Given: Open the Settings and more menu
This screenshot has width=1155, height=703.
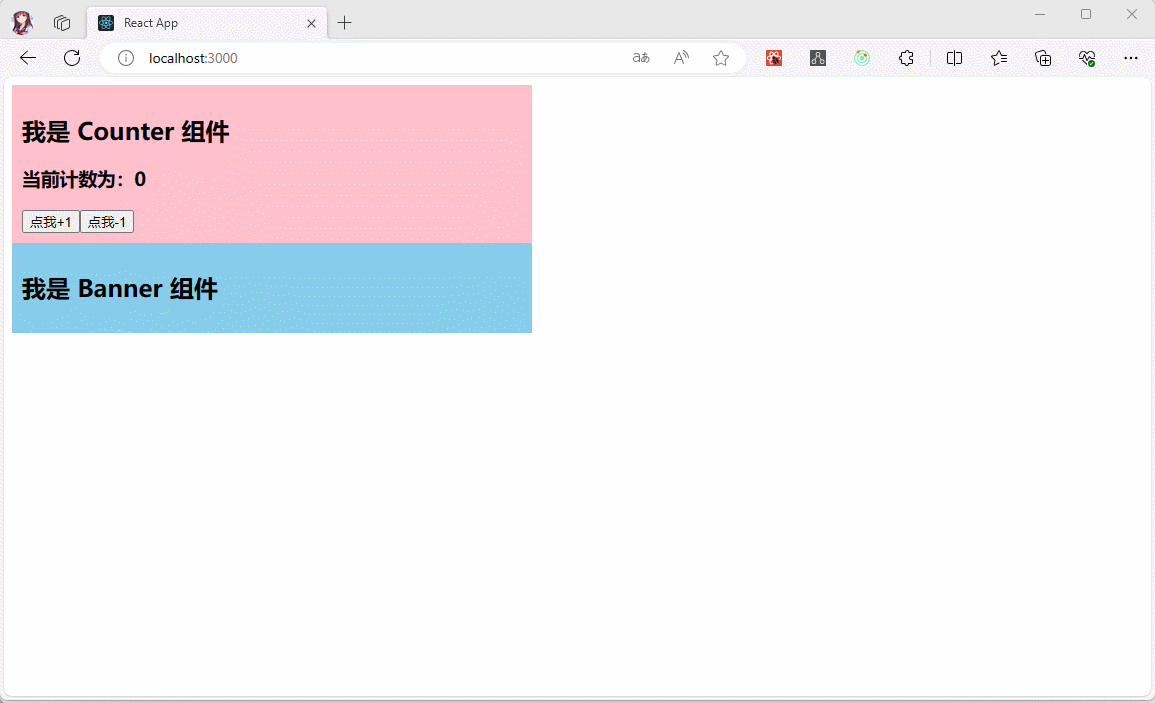Looking at the screenshot, I should (x=1131, y=58).
